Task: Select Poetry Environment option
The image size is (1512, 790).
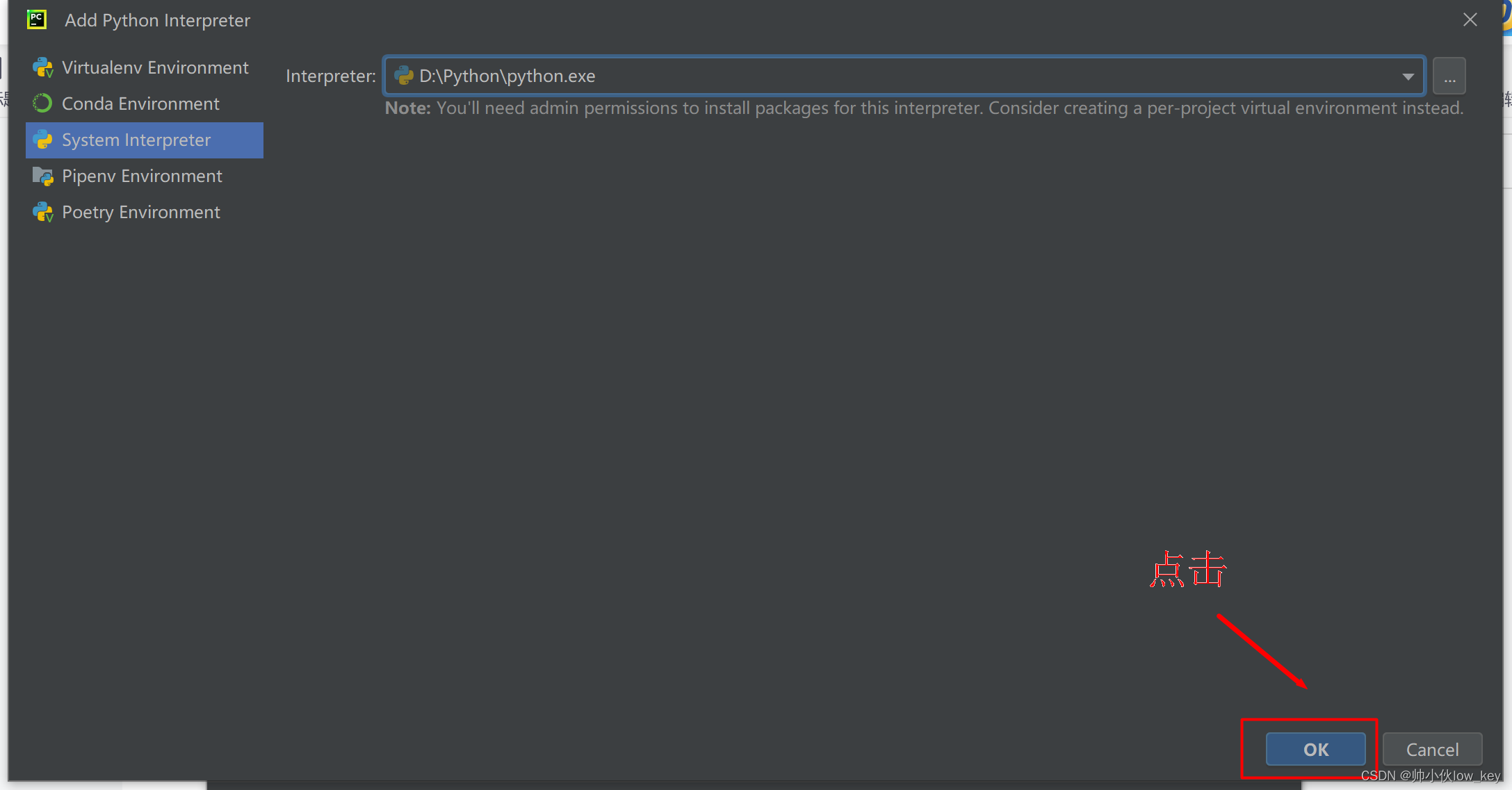Action: tap(140, 211)
